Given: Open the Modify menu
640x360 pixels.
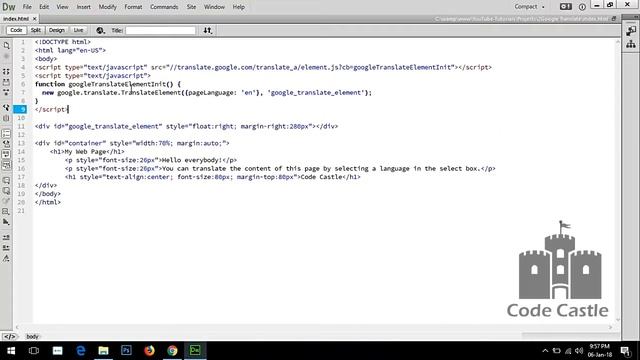Looking at the screenshot, I should tap(107, 7).
